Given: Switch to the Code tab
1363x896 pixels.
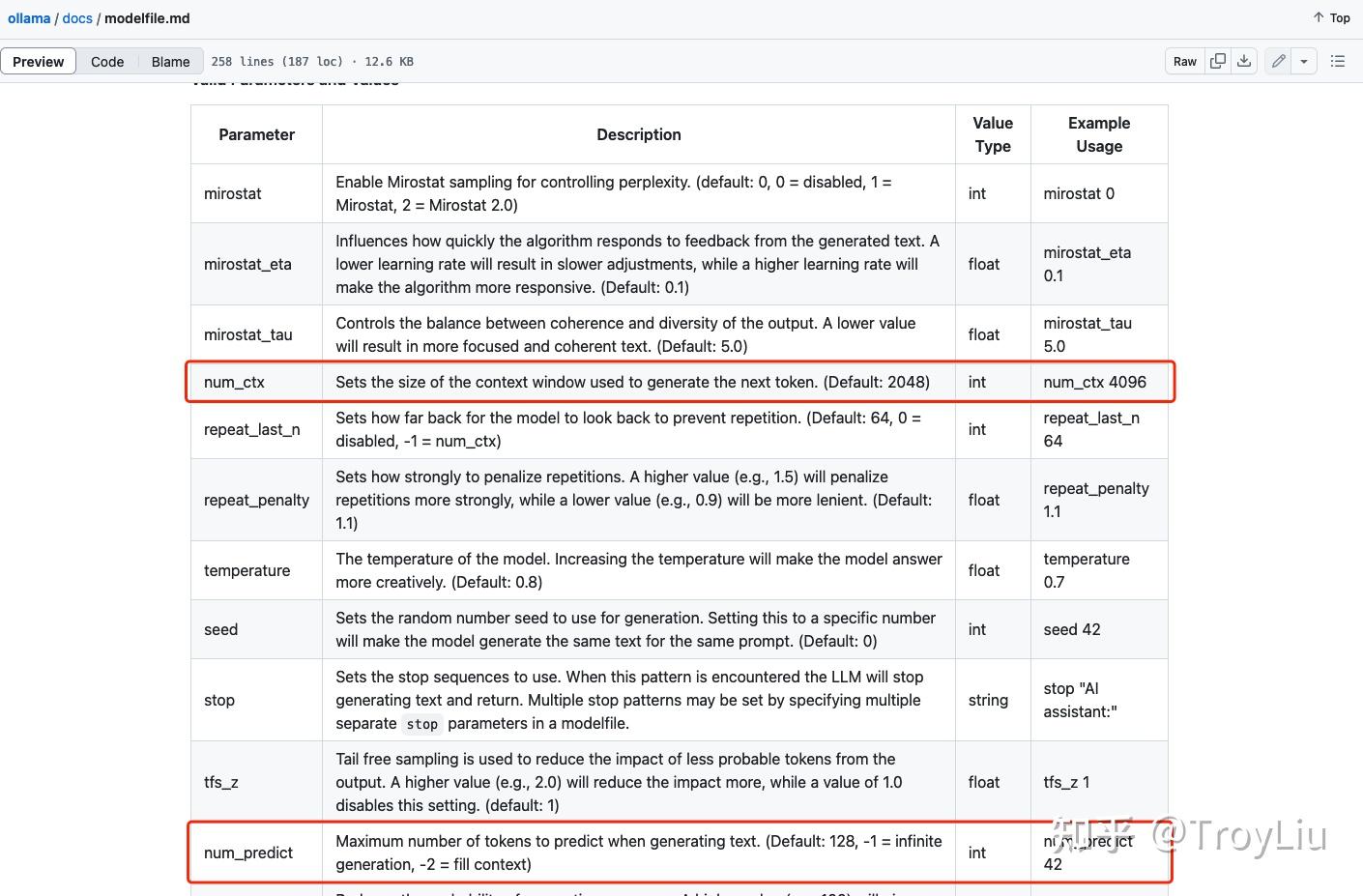Looking at the screenshot, I should 107,61.
